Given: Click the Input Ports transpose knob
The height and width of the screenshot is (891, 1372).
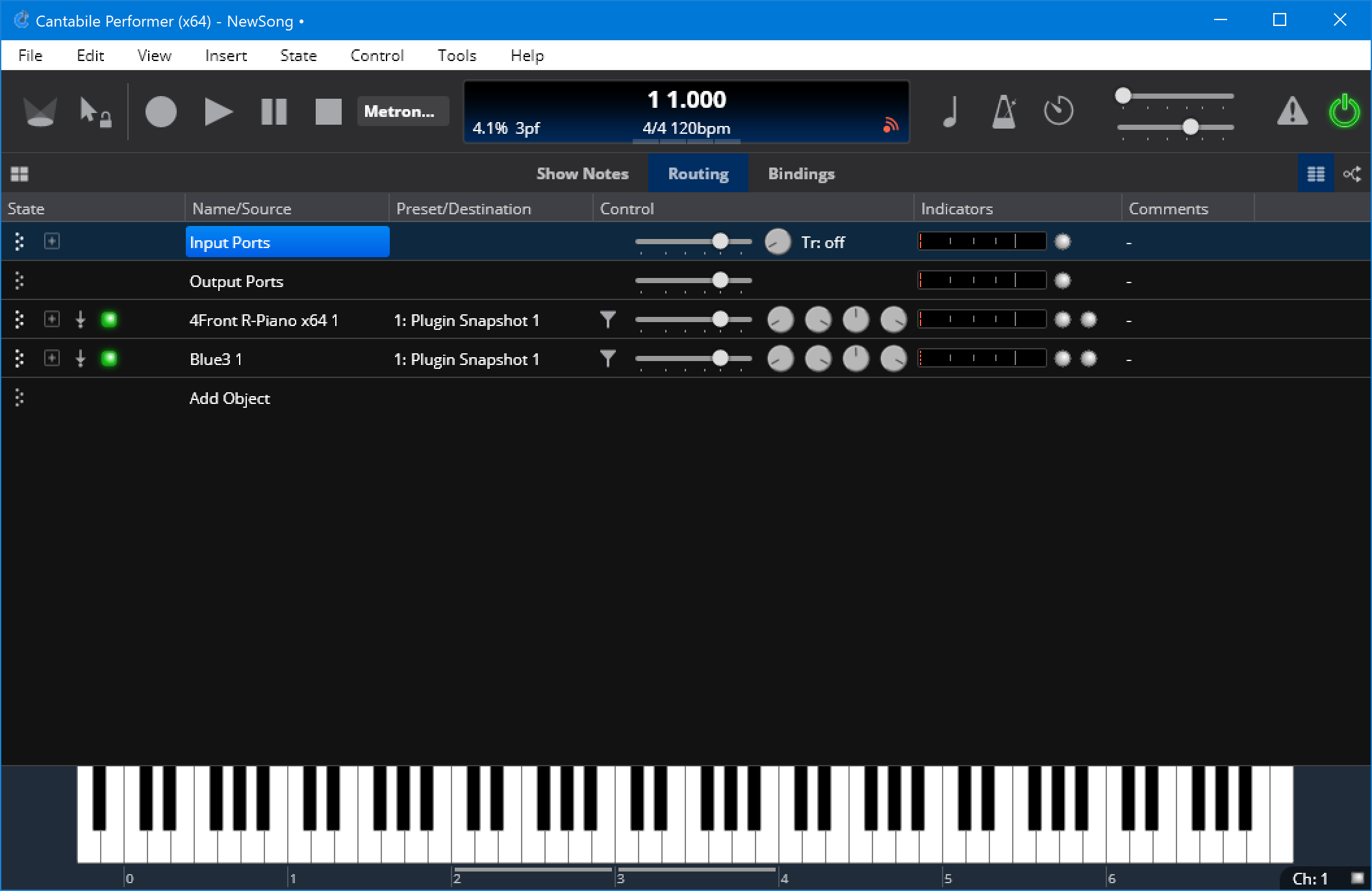Looking at the screenshot, I should coord(778,242).
